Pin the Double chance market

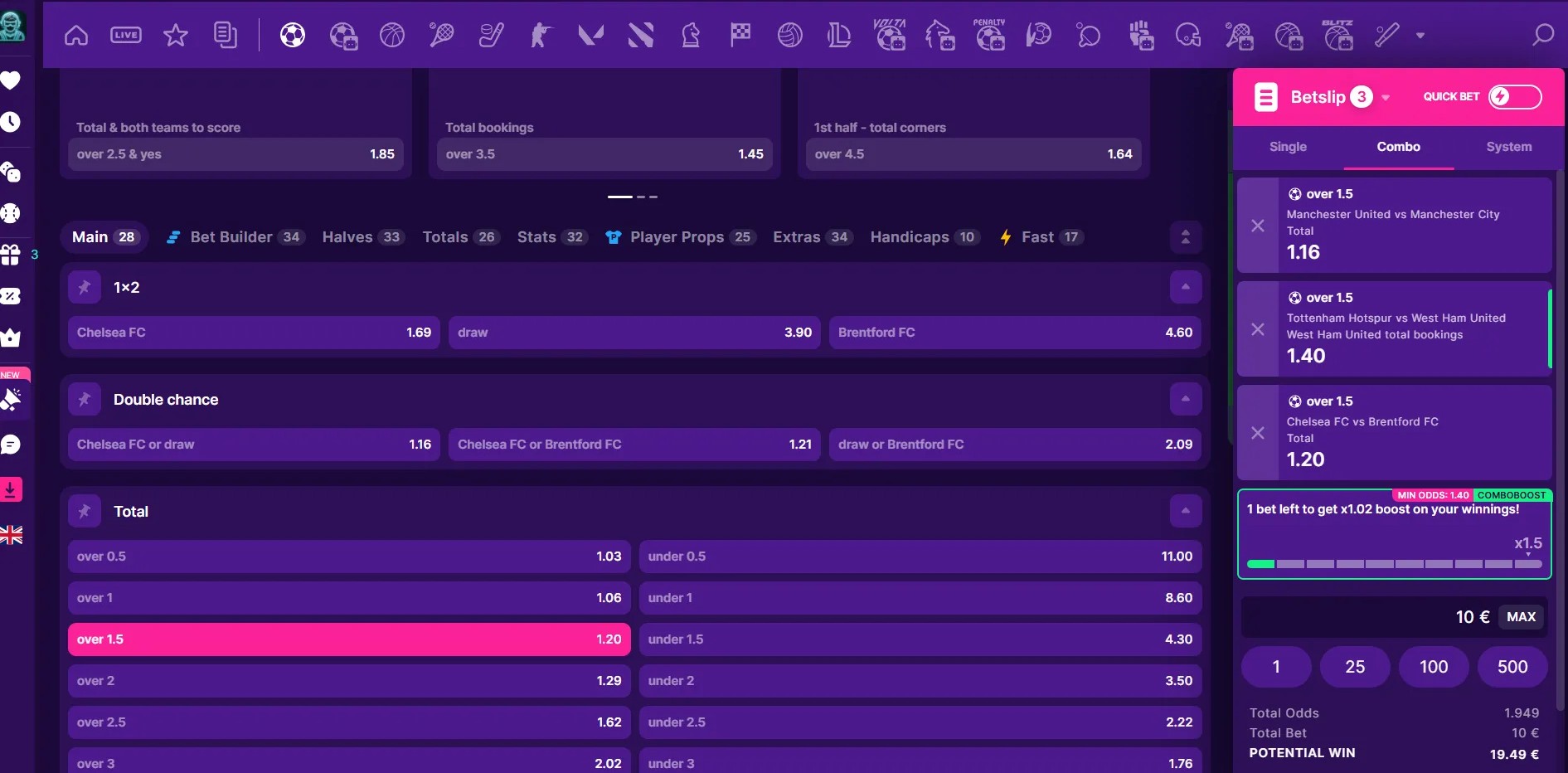coord(85,399)
